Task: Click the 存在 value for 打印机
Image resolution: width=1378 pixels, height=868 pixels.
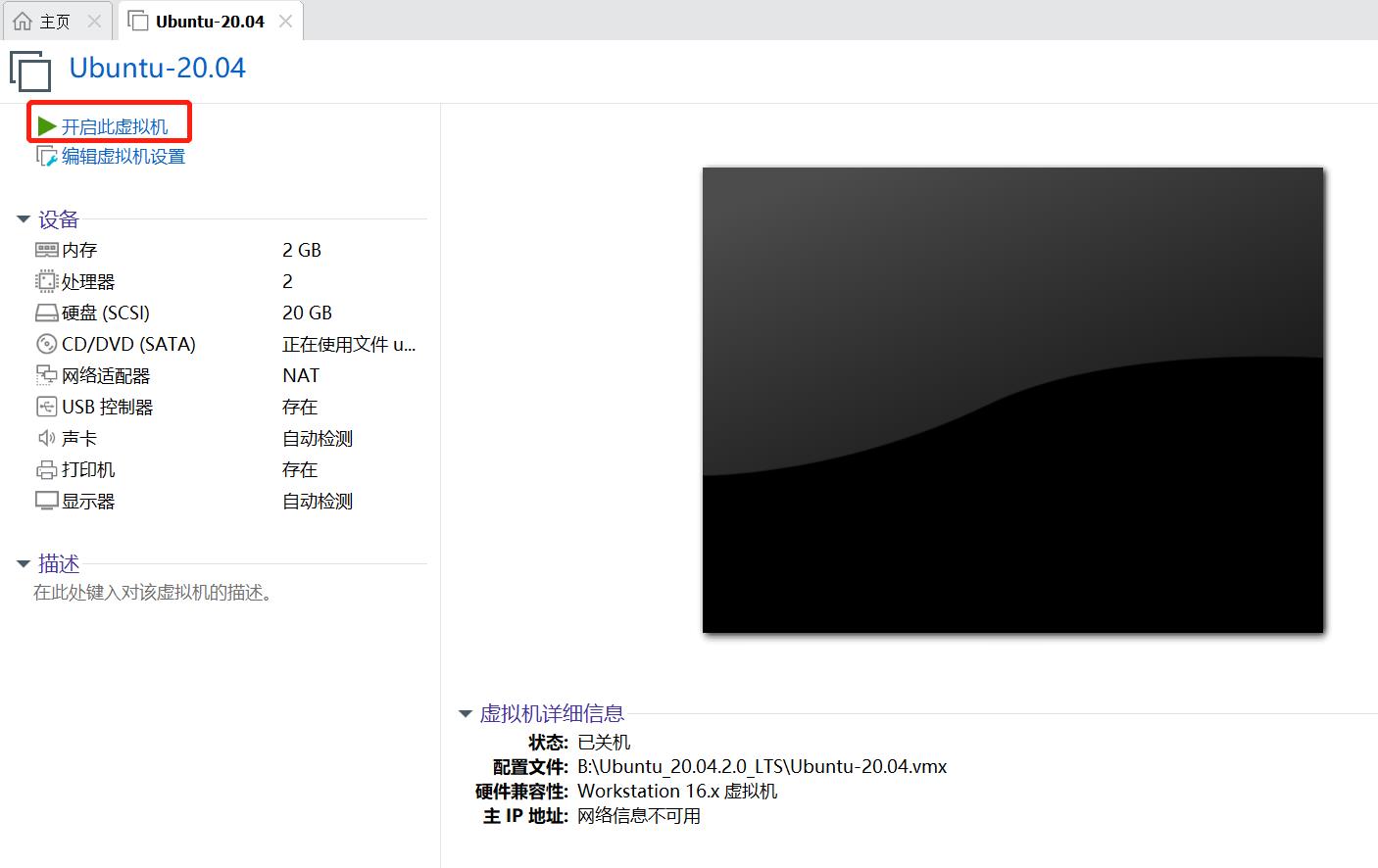Action: pyautogui.click(x=300, y=469)
